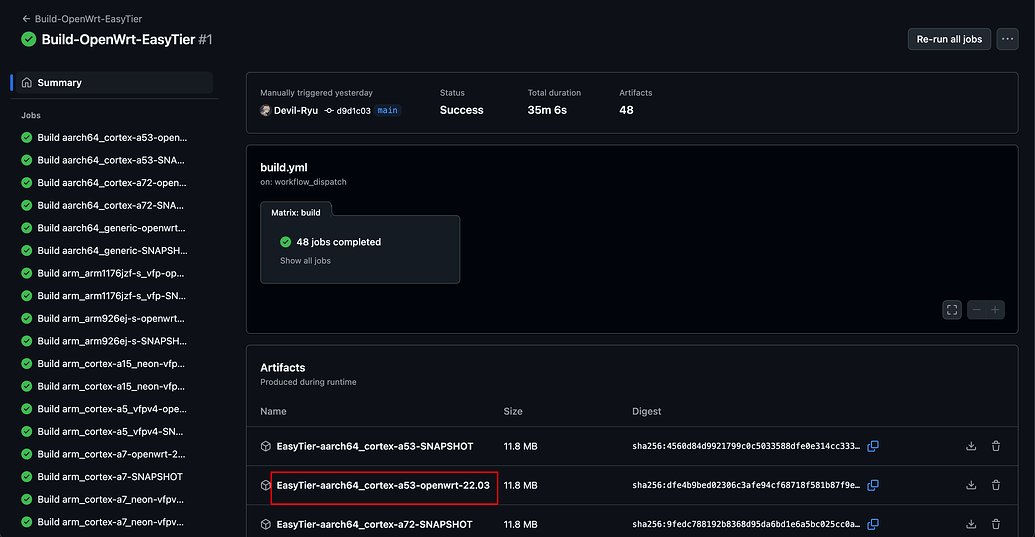The height and width of the screenshot is (537, 1035).
Task: Click sha256:dfe4b9bed digest text
Action: pos(746,486)
